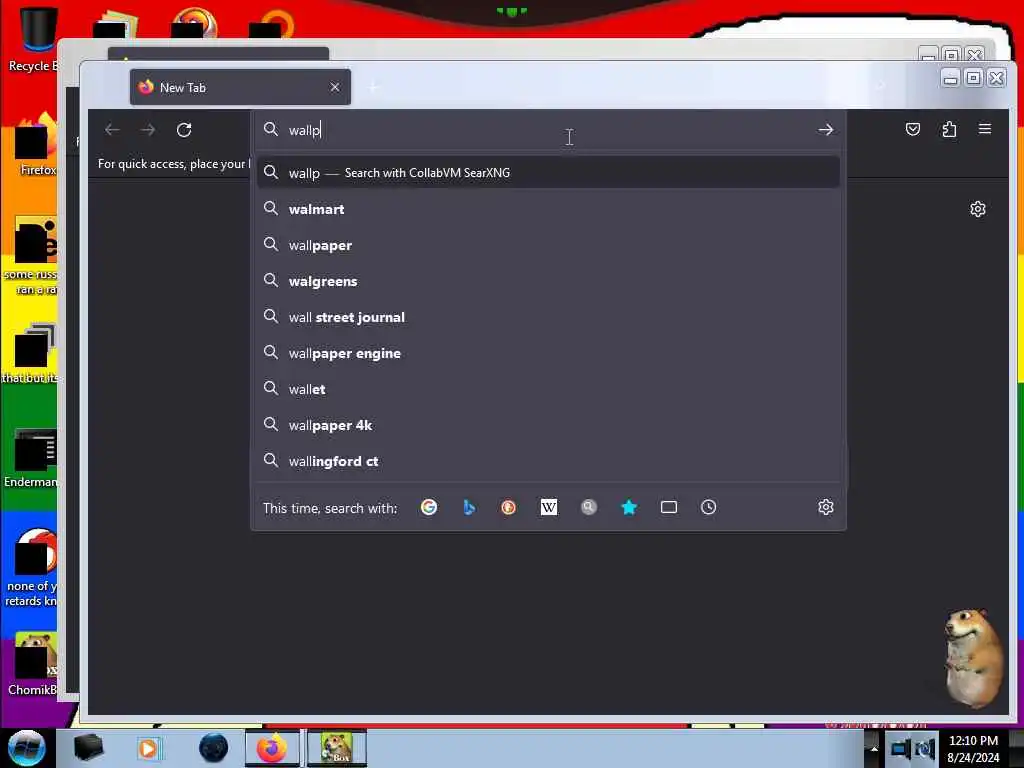This screenshot has height=768, width=1024.
Task: Open the Firefox hamburger menu
Action: point(985,129)
